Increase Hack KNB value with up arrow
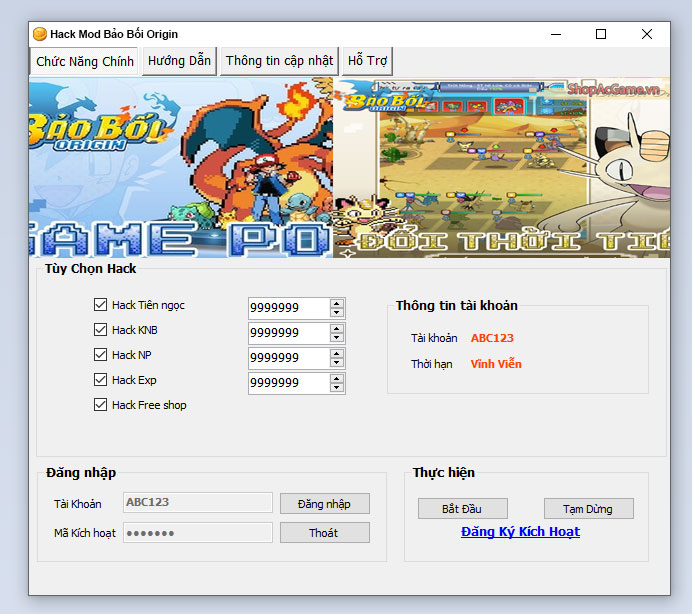Image resolution: width=693 pixels, height=616 pixels. coord(337,328)
